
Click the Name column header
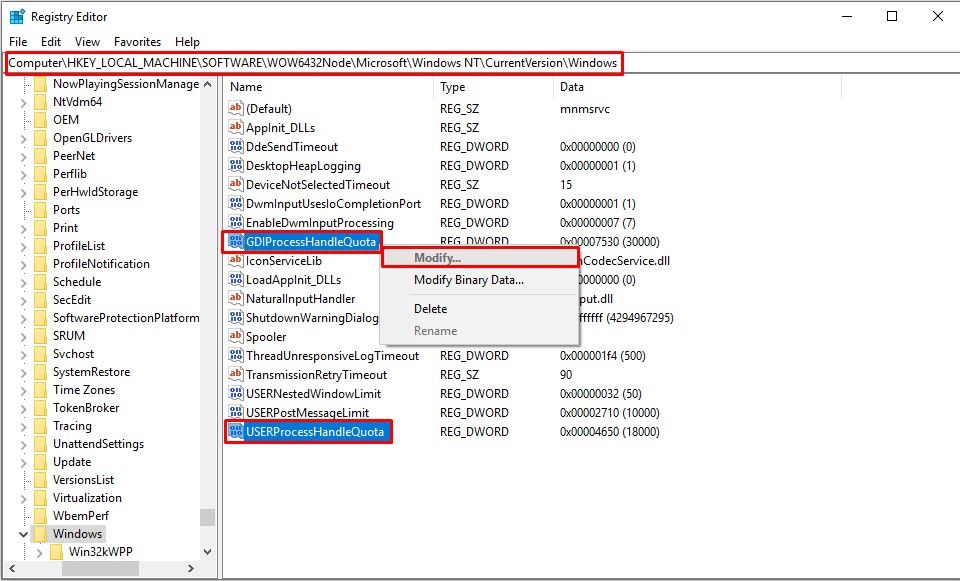tap(246, 87)
